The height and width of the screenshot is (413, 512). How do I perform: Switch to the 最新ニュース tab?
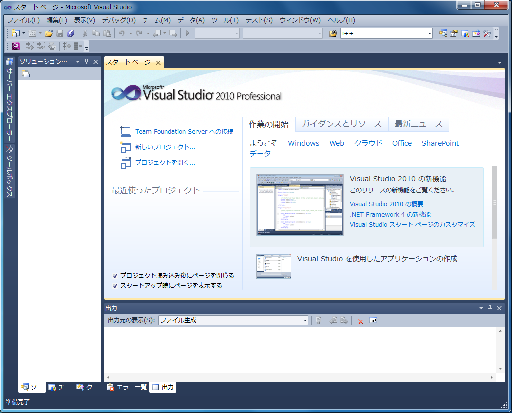pos(419,124)
